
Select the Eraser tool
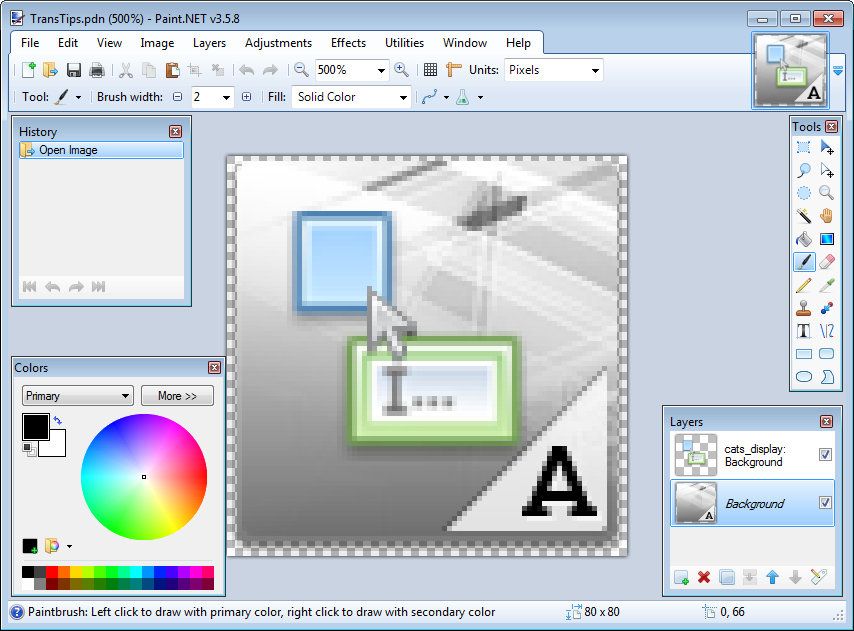(827, 262)
